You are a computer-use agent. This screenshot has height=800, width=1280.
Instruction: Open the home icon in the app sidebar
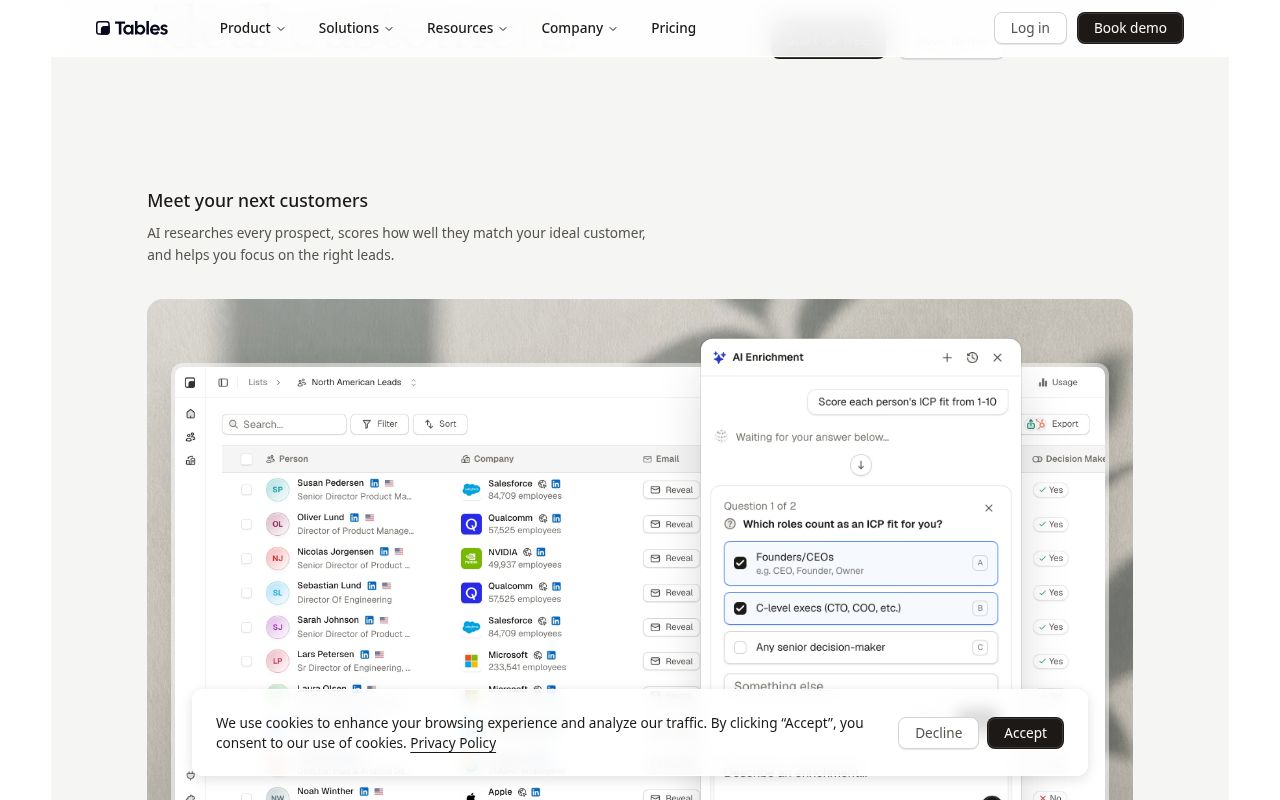tap(191, 414)
